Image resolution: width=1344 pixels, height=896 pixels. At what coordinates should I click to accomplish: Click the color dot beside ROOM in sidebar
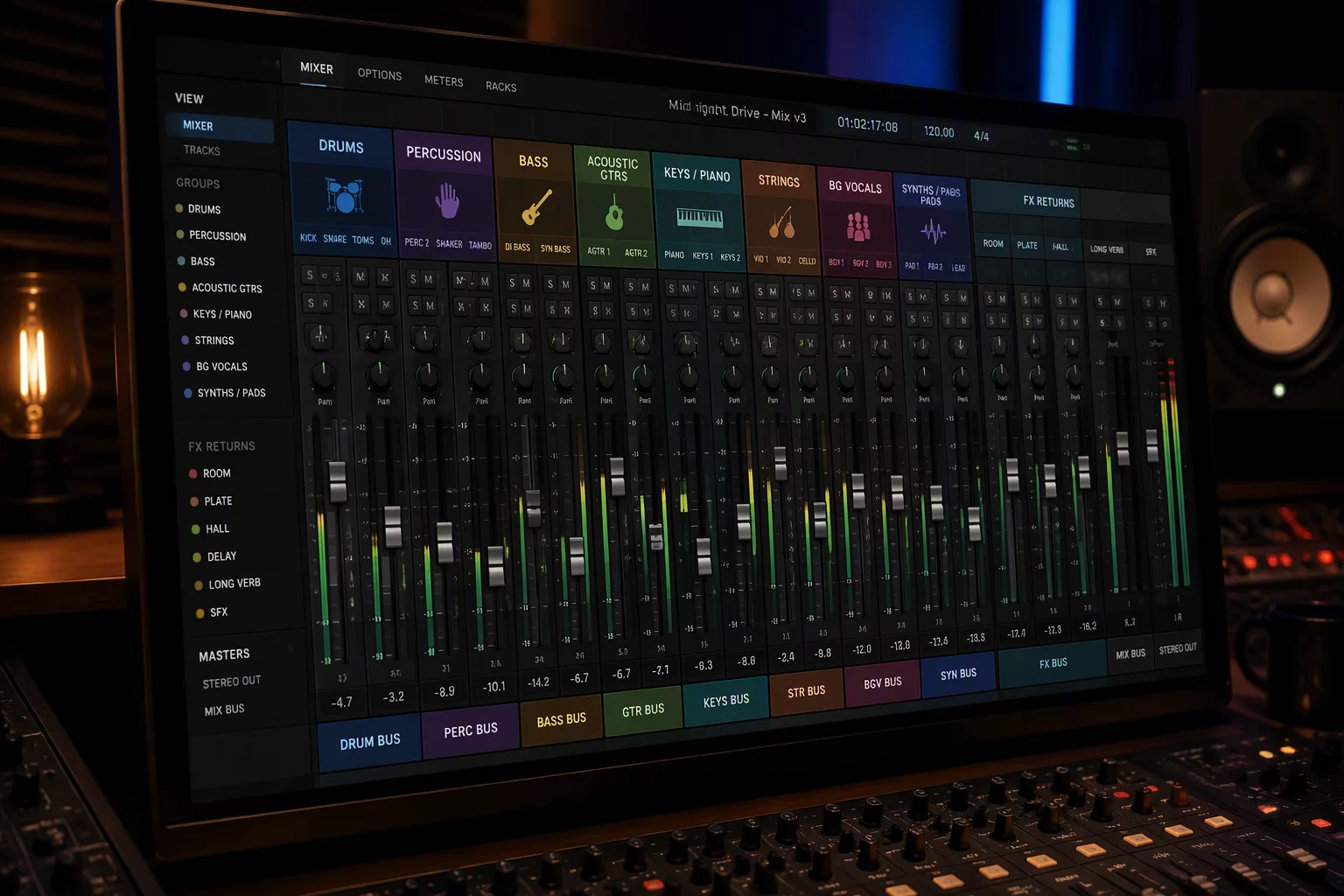192,473
